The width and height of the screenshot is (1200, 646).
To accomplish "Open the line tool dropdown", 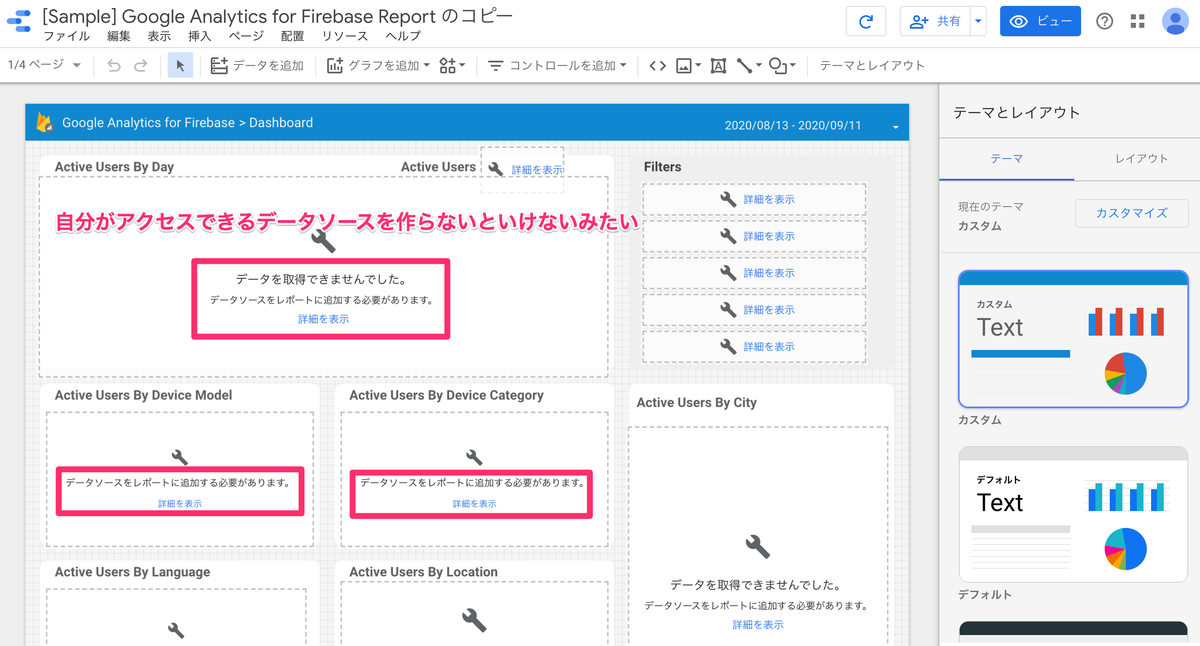I will coord(749,66).
